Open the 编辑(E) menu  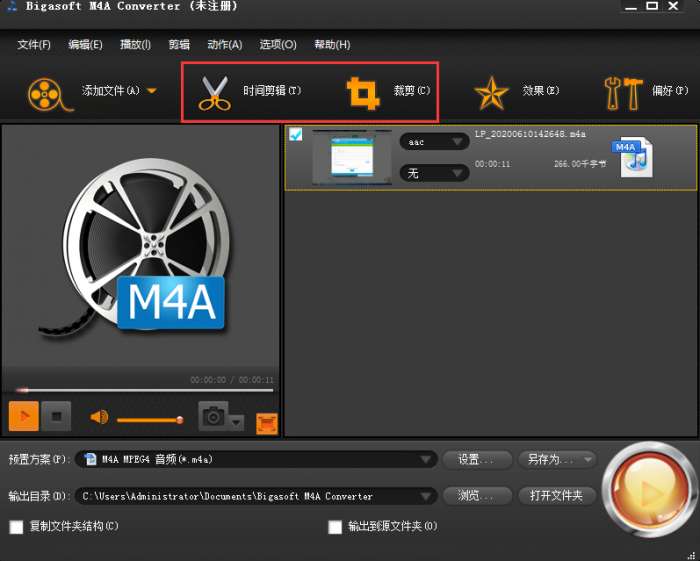(85, 45)
